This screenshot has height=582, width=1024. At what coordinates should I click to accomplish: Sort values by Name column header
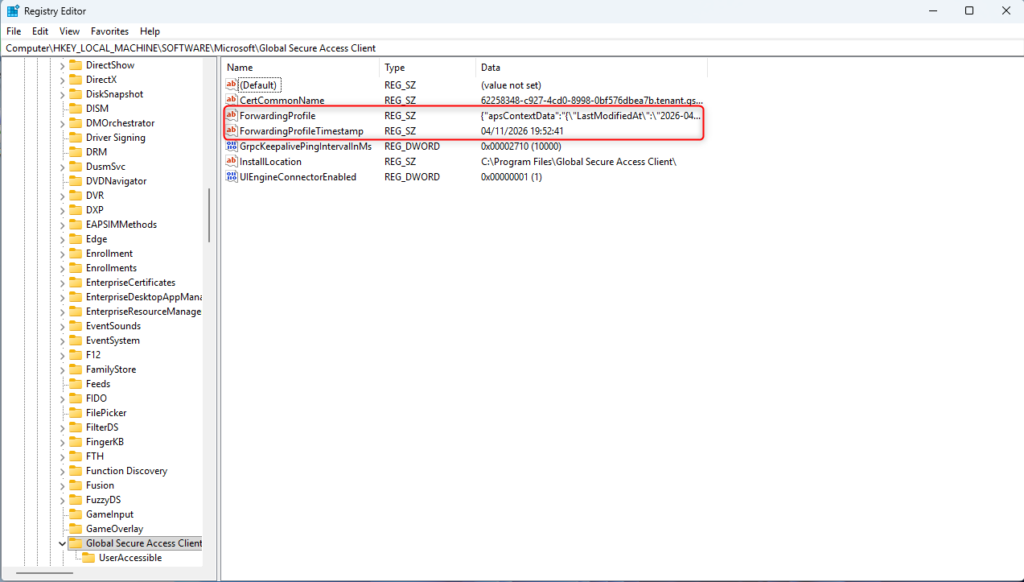point(300,67)
